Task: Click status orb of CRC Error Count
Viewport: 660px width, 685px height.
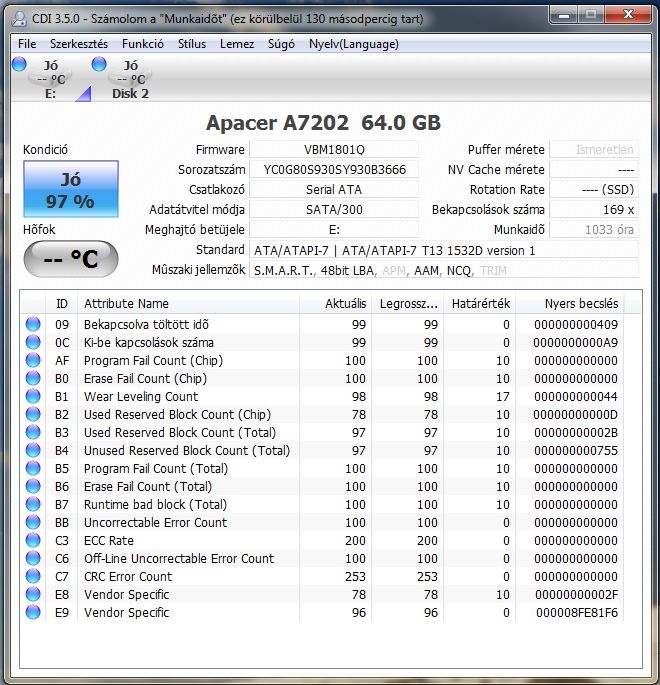Action: [33, 576]
